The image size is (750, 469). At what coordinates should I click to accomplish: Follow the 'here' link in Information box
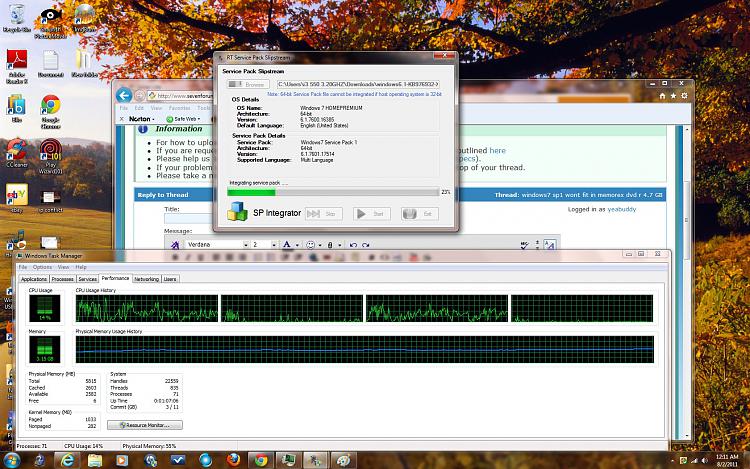[497, 151]
